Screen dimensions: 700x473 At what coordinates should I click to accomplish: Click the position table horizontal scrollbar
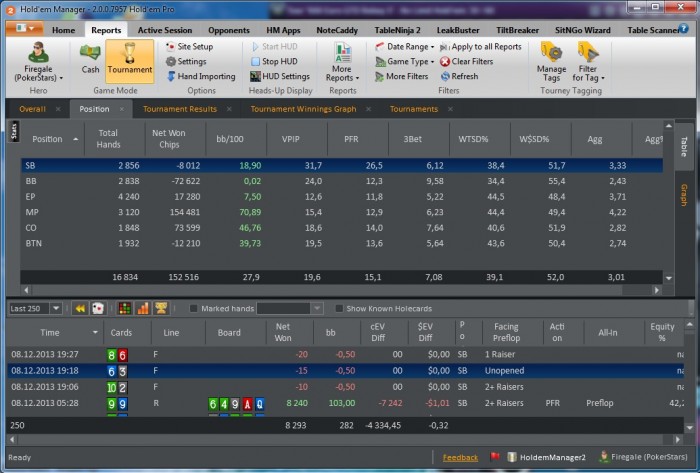pyautogui.click(x=342, y=290)
